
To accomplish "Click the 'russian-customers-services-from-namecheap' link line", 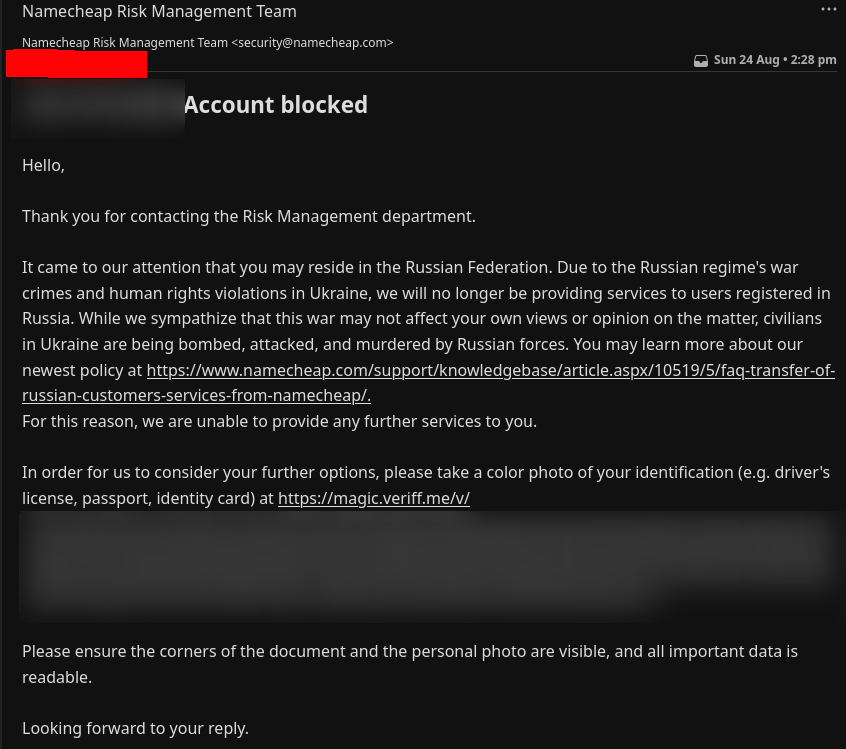I will point(196,395).
